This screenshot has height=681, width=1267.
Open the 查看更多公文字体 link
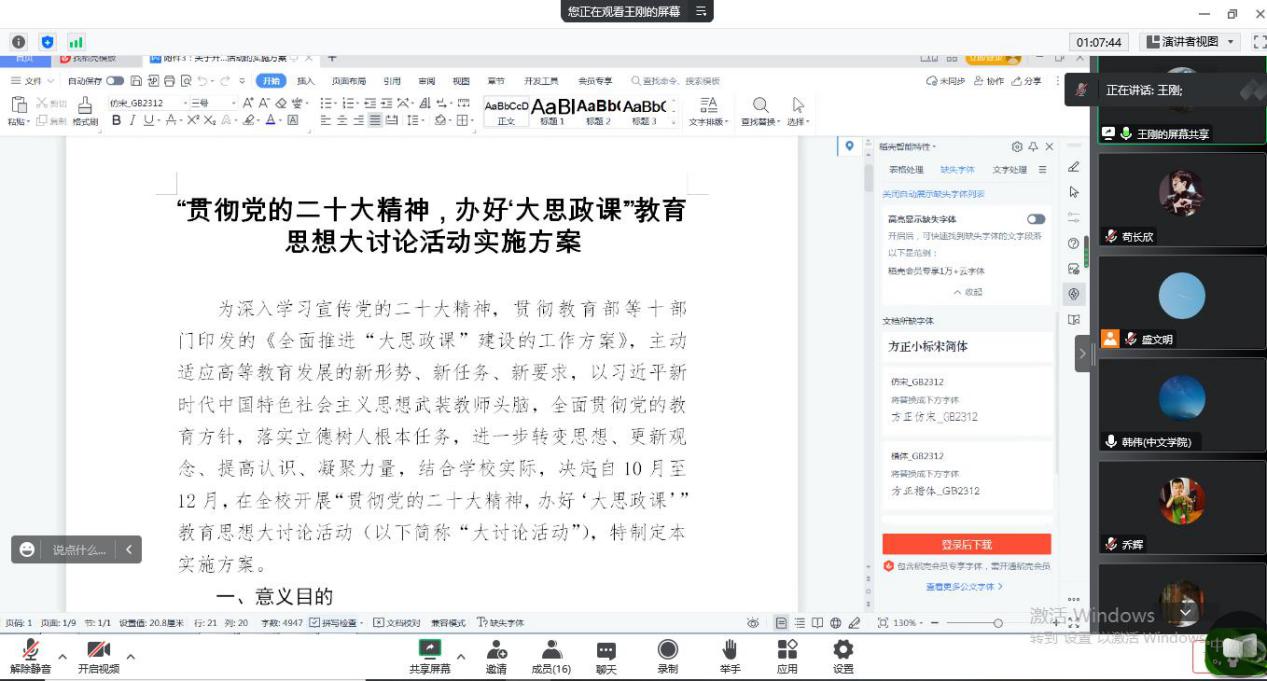click(x=963, y=587)
